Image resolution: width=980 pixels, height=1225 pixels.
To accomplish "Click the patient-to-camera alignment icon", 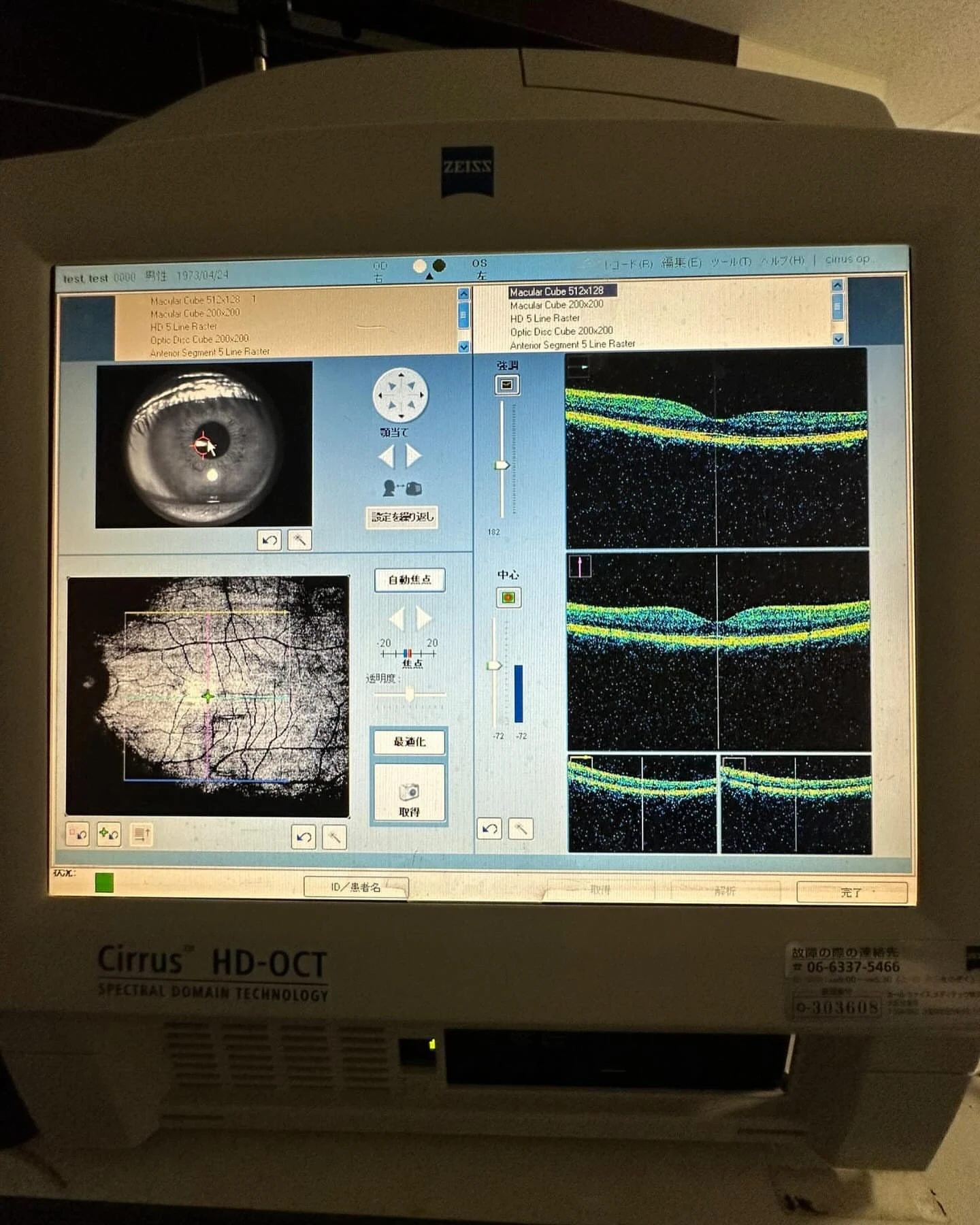I will [x=402, y=488].
